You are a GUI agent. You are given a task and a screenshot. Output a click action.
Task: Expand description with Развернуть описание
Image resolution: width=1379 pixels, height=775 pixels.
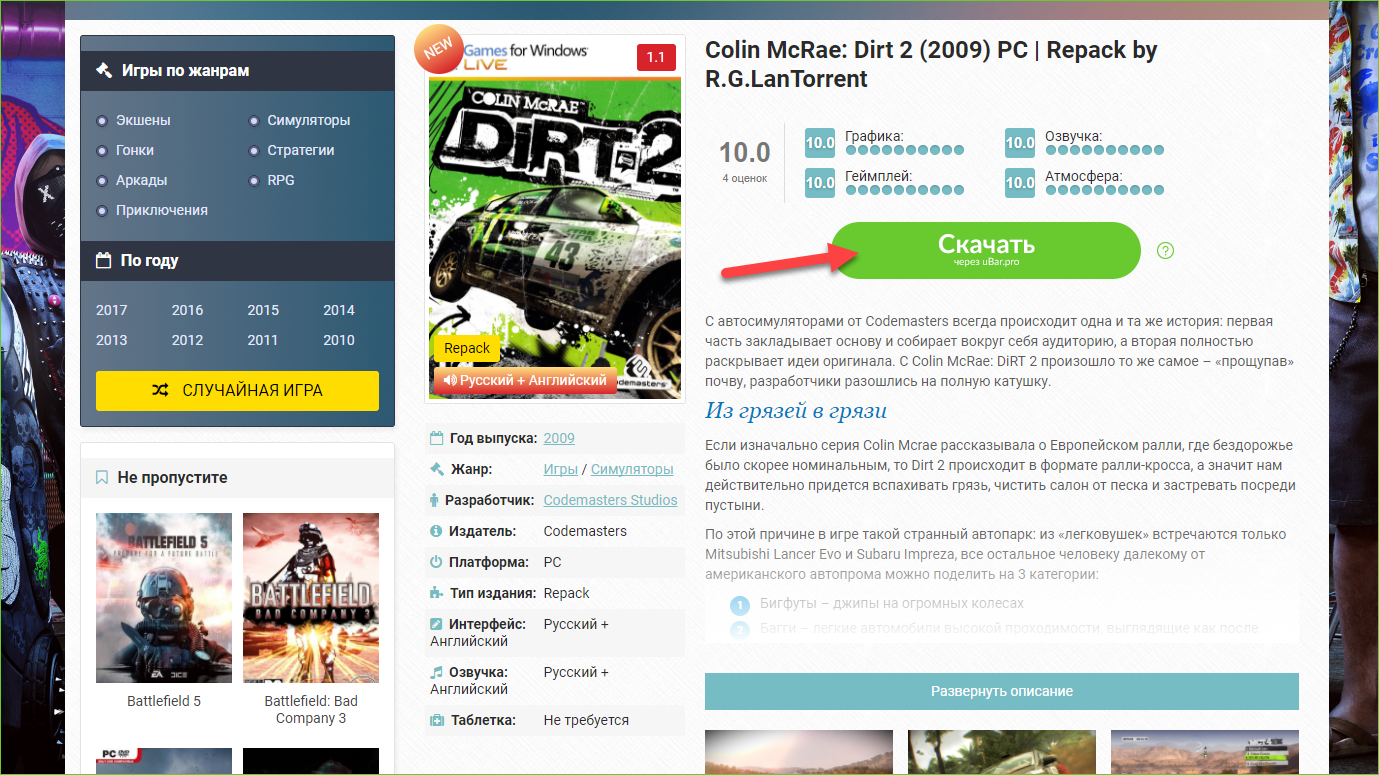click(x=1002, y=691)
